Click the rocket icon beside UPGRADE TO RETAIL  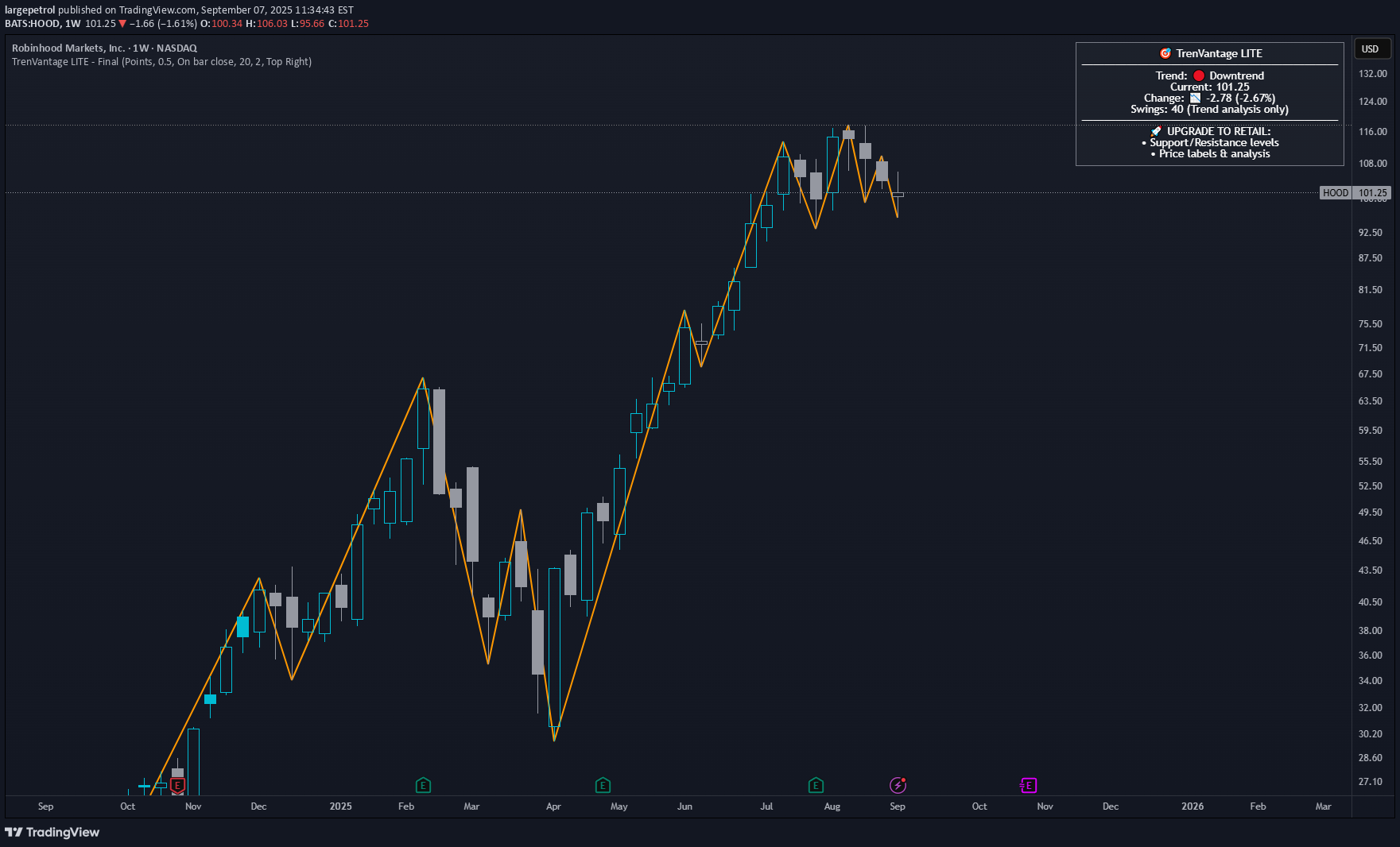click(1156, 131)
